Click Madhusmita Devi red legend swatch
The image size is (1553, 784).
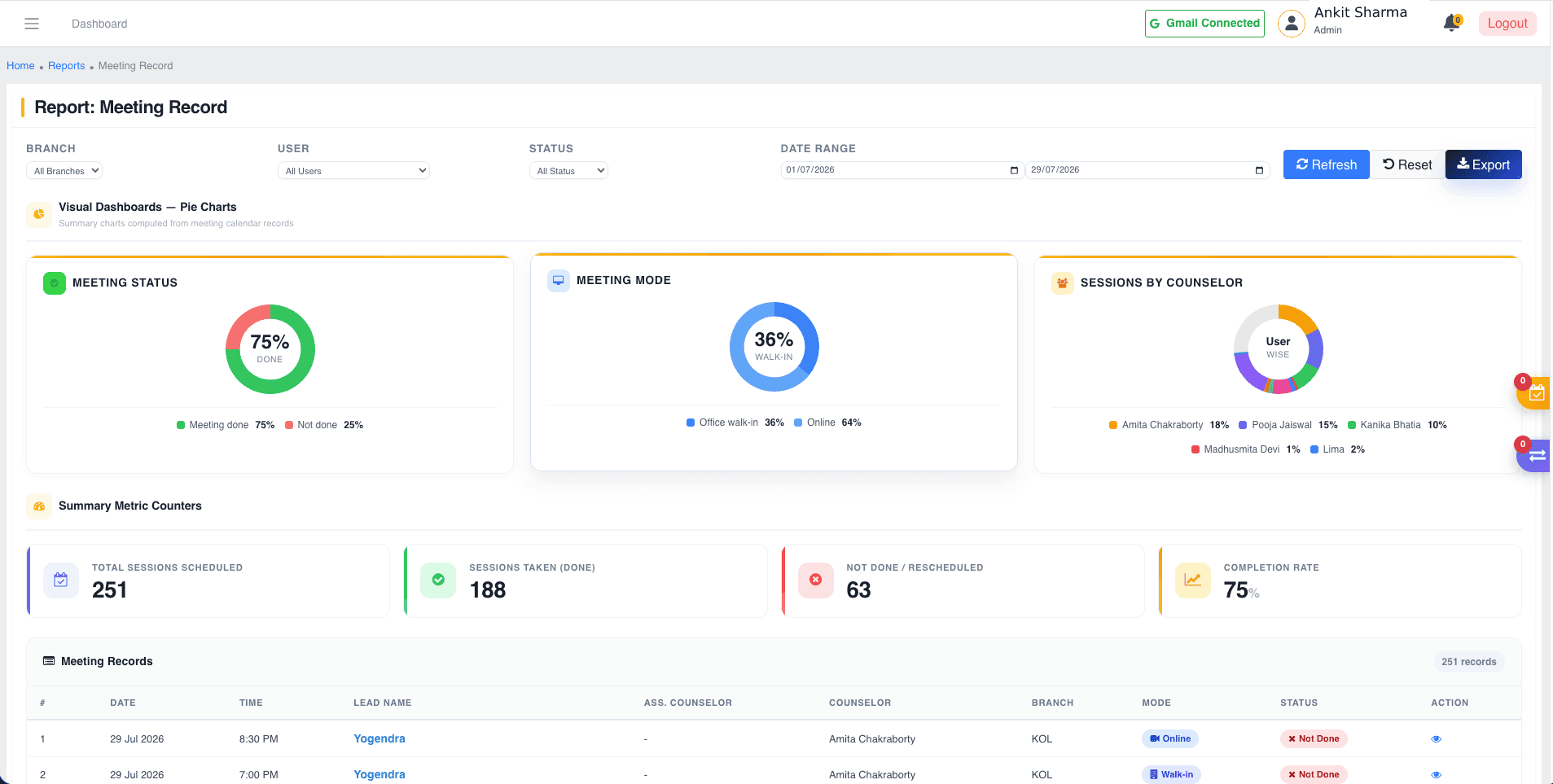(1195, 449)
